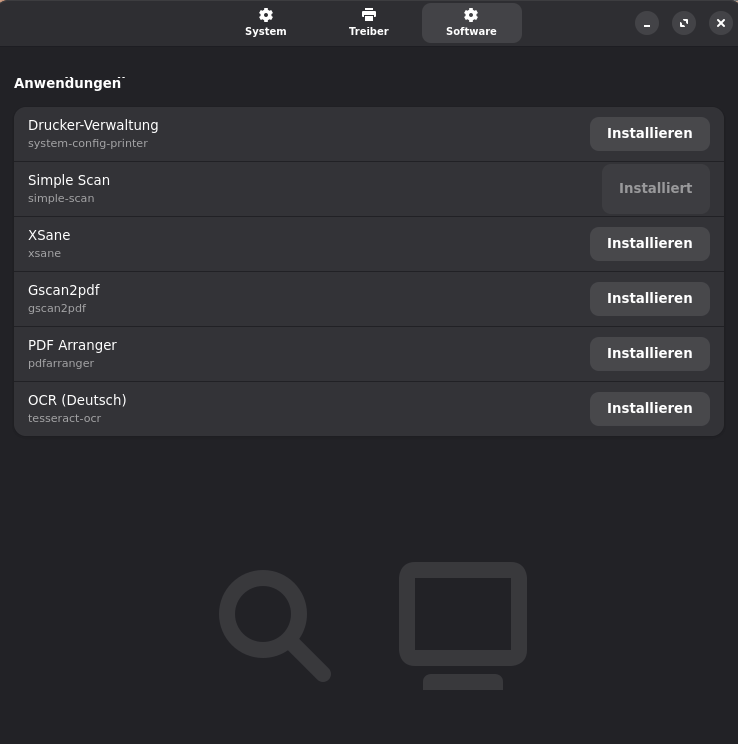This screenshot has width=738, height=744.
Task: Select the Simple Scan entry name
Action: (x=69, y=181)
